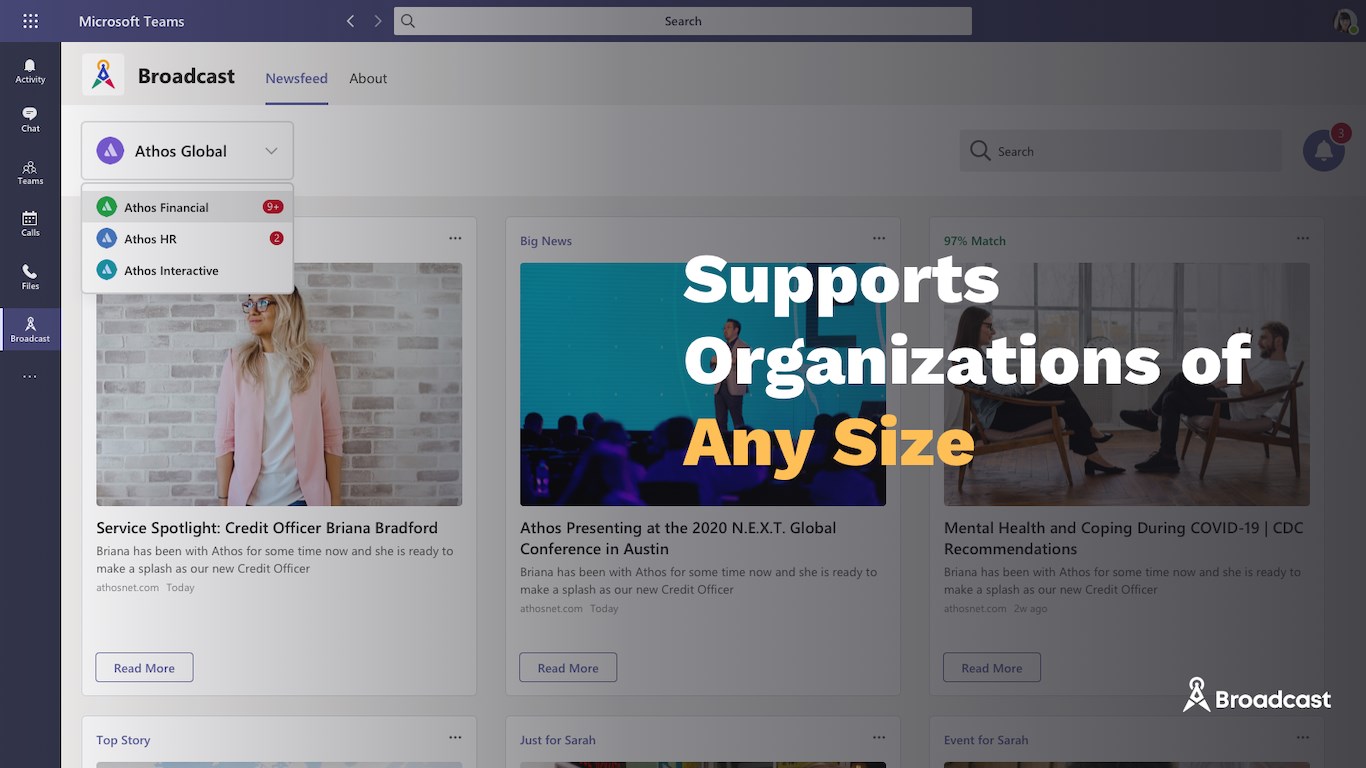Read More on Service Spotlight article

[144, 668]
